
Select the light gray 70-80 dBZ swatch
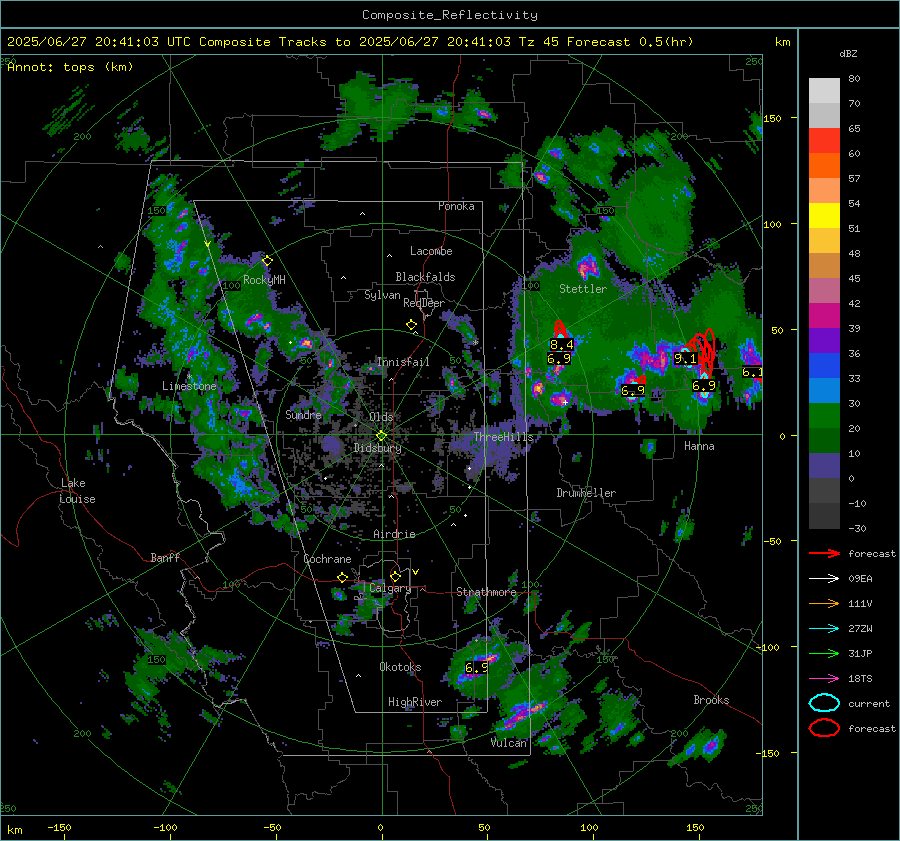(824, 91)
